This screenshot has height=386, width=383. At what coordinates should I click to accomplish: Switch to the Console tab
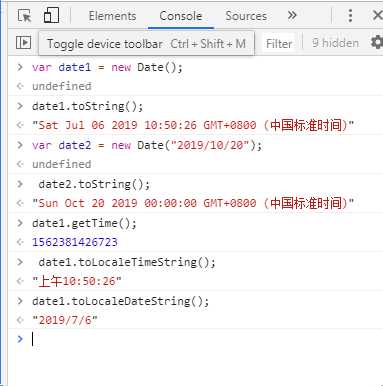click(180, 16)
